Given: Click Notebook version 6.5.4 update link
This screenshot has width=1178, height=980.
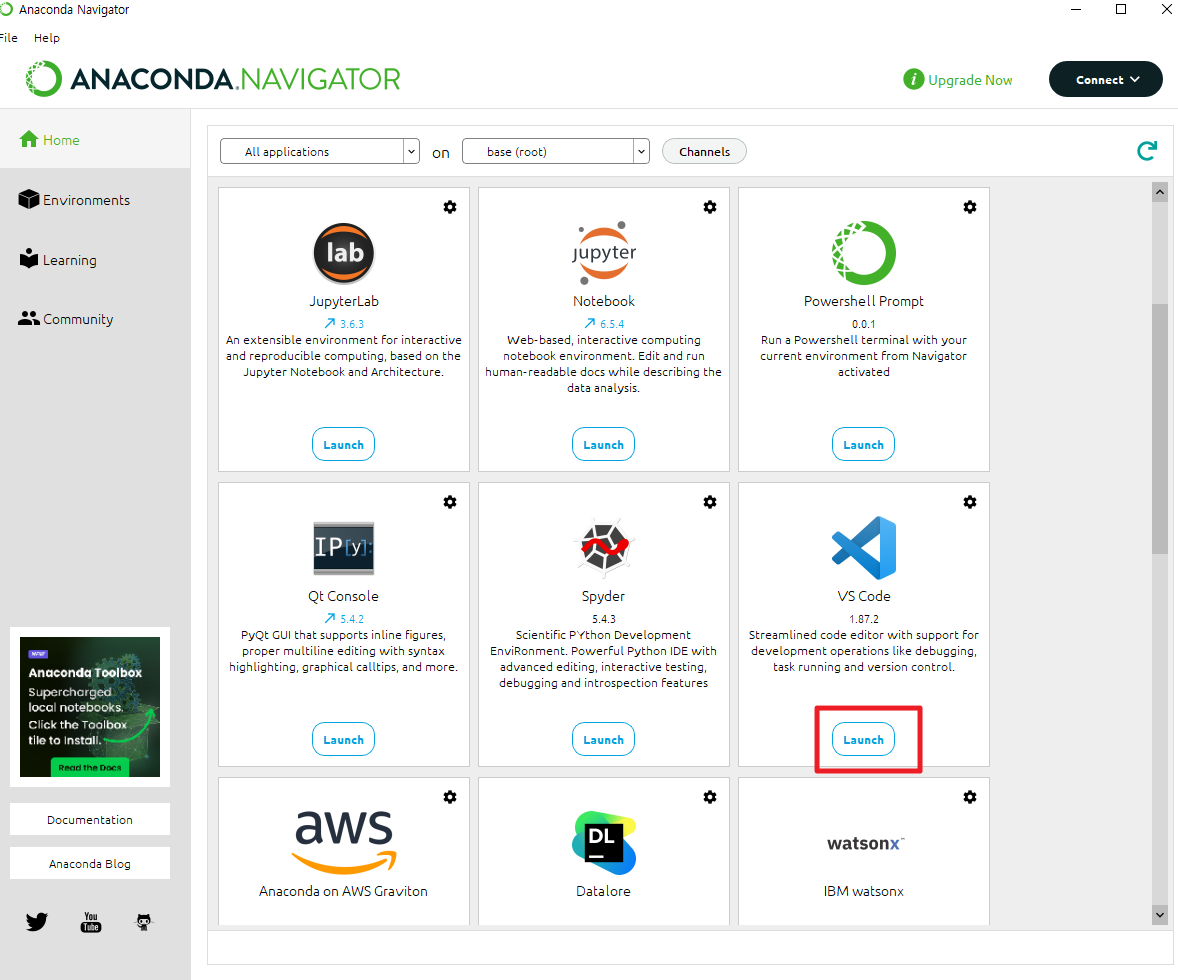Looking at the screenshot, I should pyautogui.click(x=605, y=324).
